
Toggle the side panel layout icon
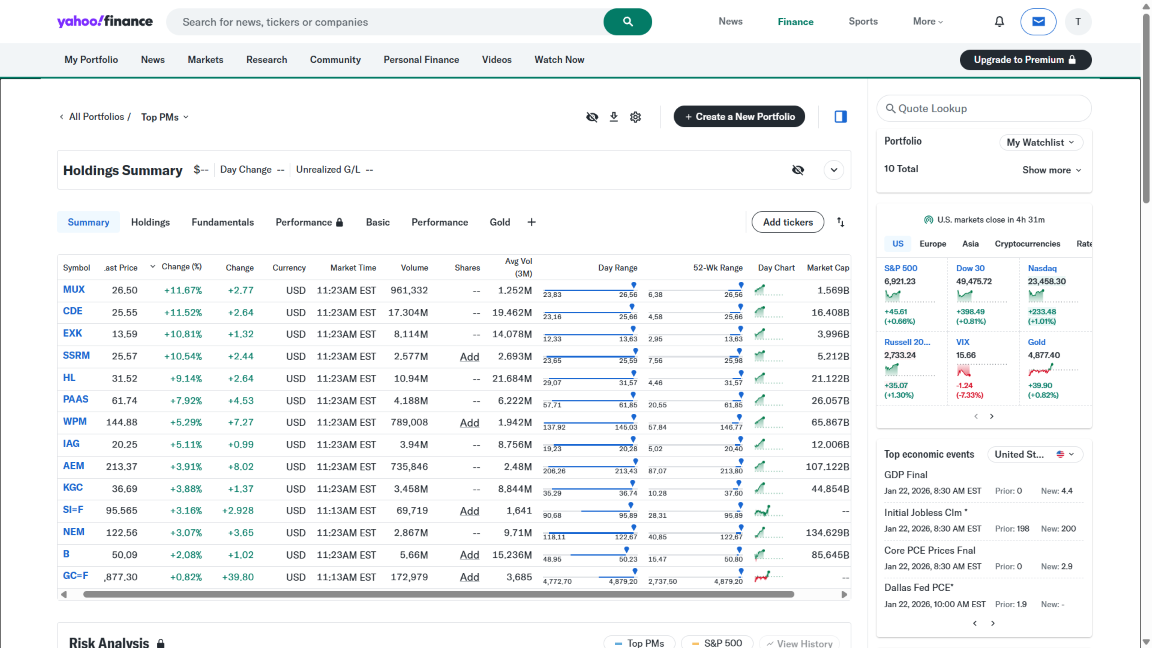click(840, 117)
